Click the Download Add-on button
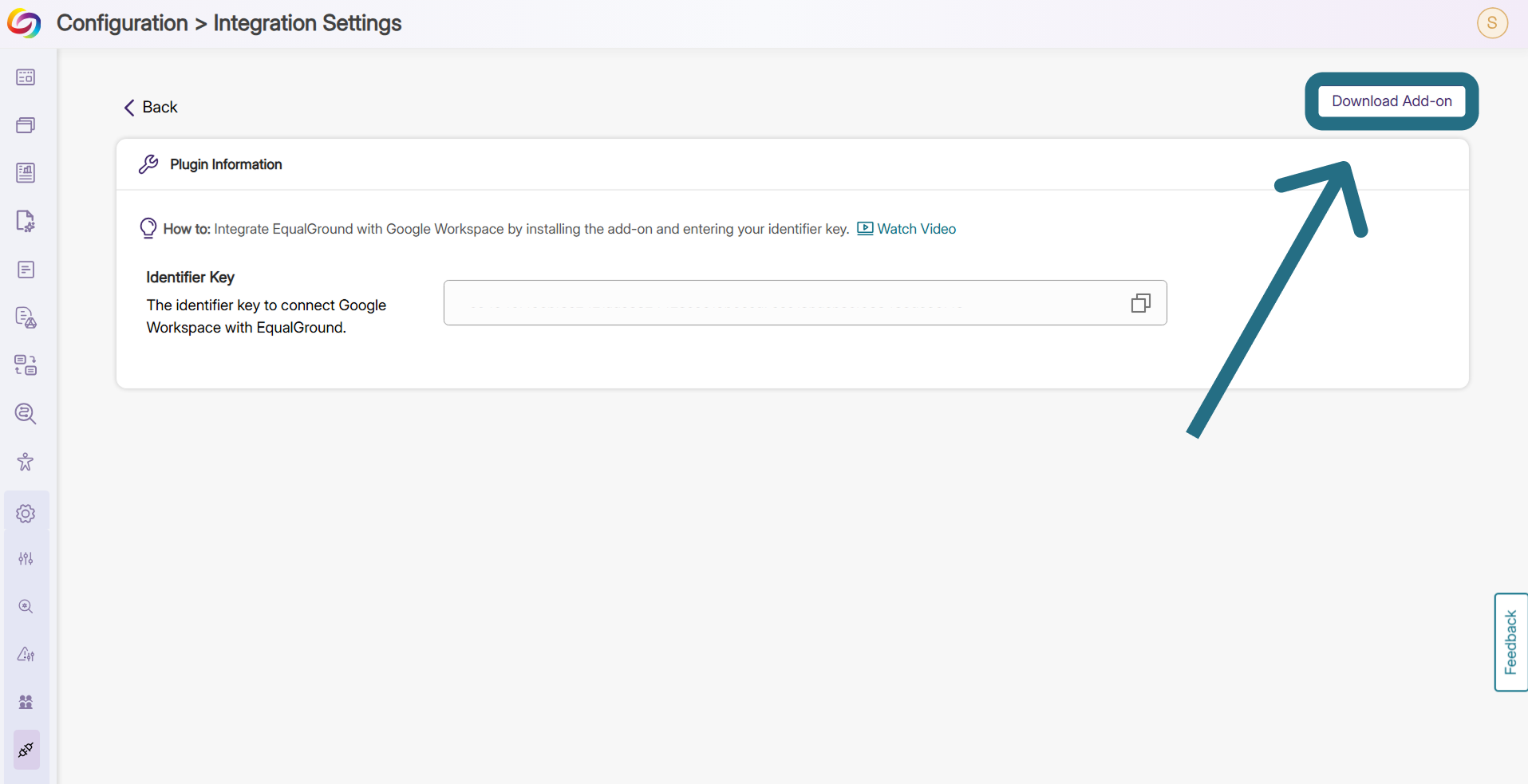The image size is (1528, 784). [1392, 101]
